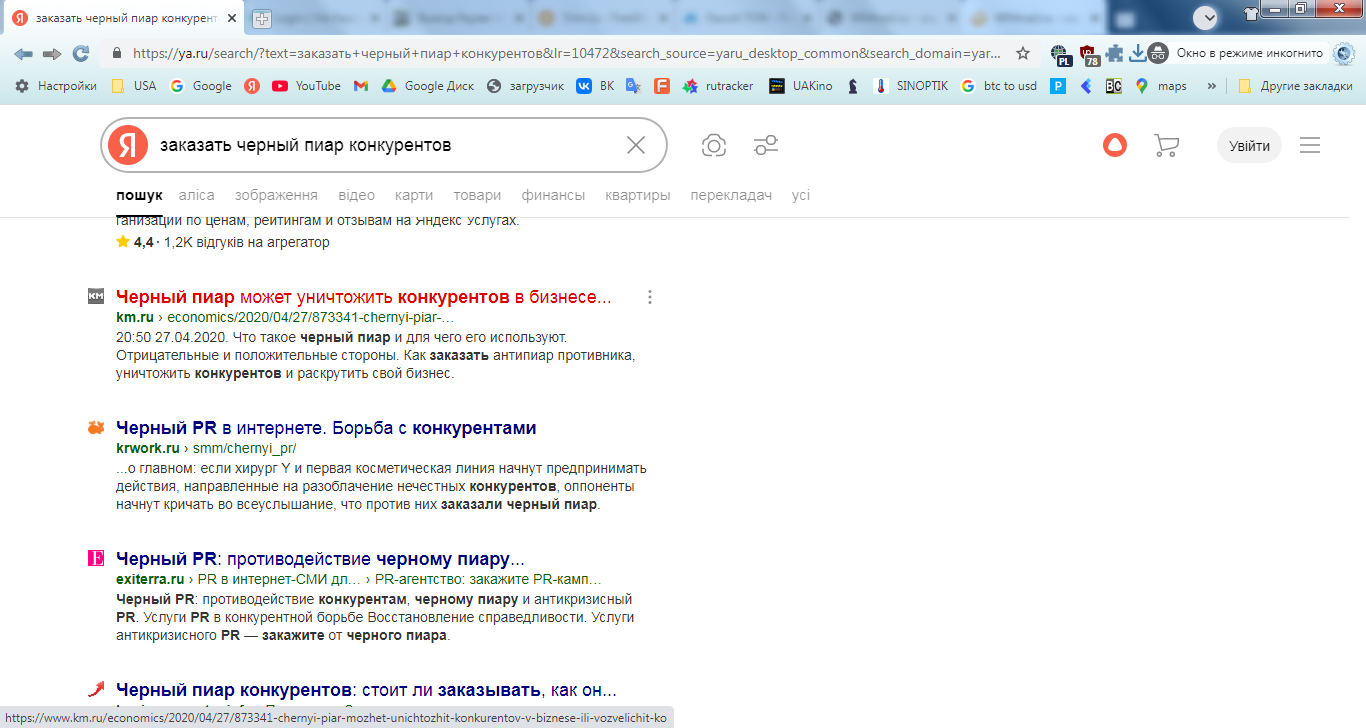1366x728 pixels.
Task: Open the shopping cart icon
Action: point(1166,146)
